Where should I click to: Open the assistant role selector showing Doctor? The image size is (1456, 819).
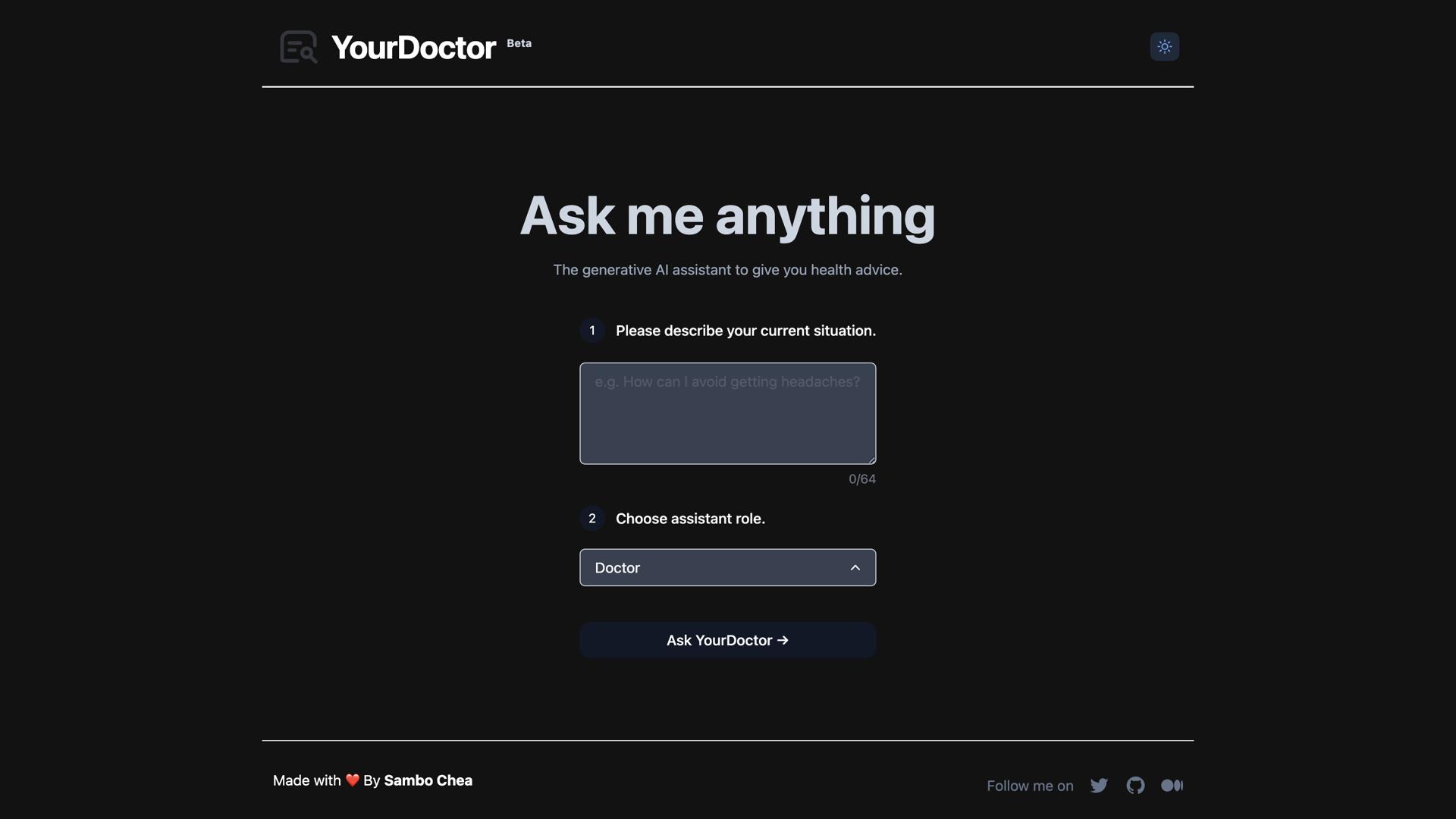pyautogui.click(x=727, y=567)
